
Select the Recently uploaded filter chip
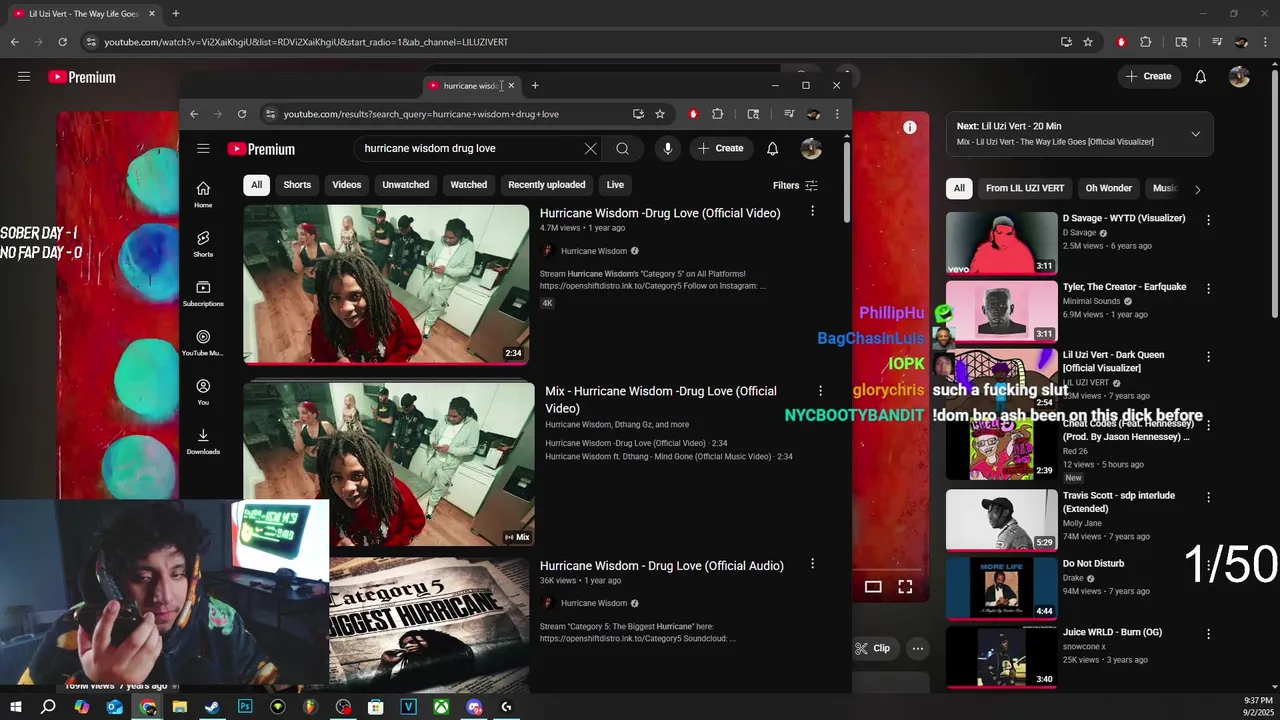click(546, 185)
